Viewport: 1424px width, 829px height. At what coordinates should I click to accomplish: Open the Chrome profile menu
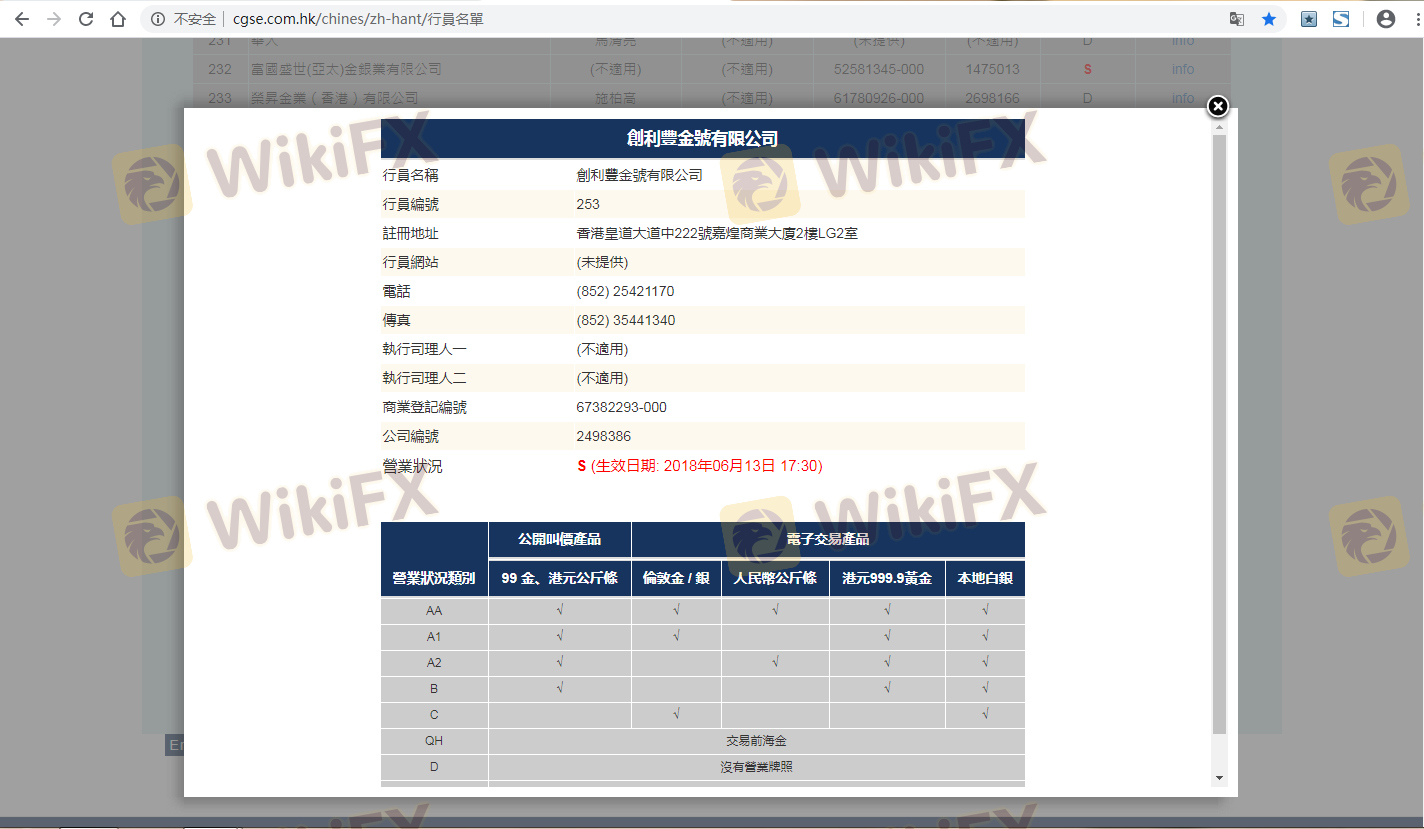pyautogui.click(x=1386, y=19)
